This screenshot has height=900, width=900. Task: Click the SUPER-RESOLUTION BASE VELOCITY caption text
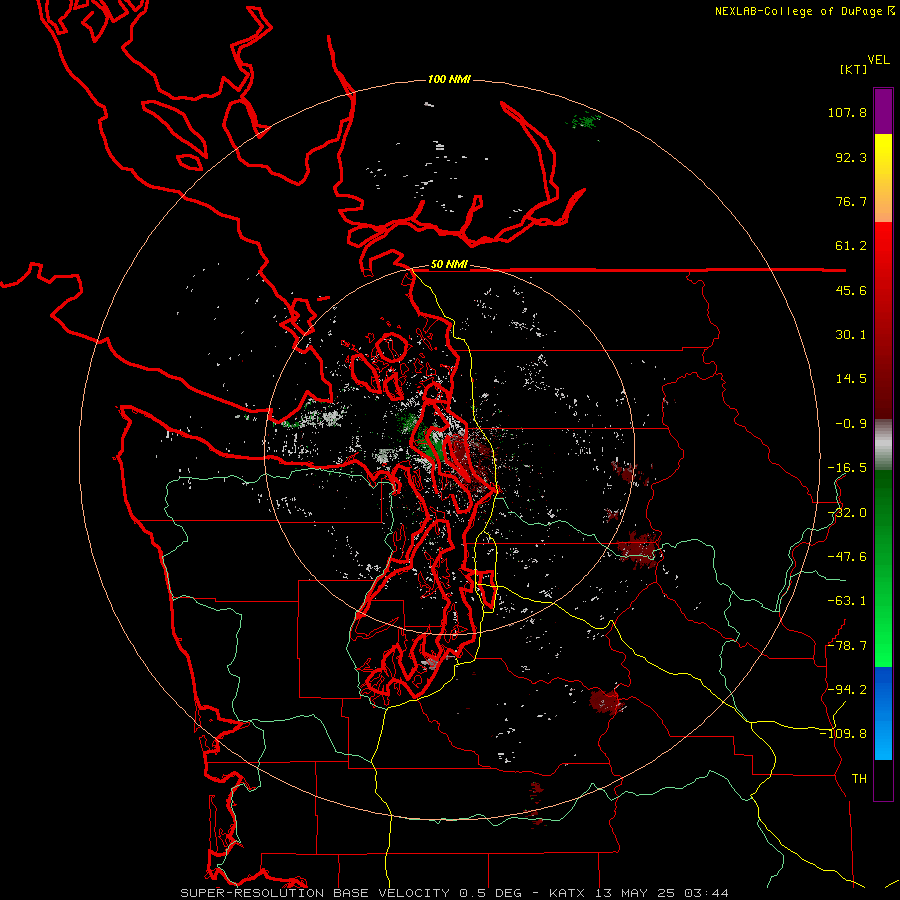(x=315, y=893)
